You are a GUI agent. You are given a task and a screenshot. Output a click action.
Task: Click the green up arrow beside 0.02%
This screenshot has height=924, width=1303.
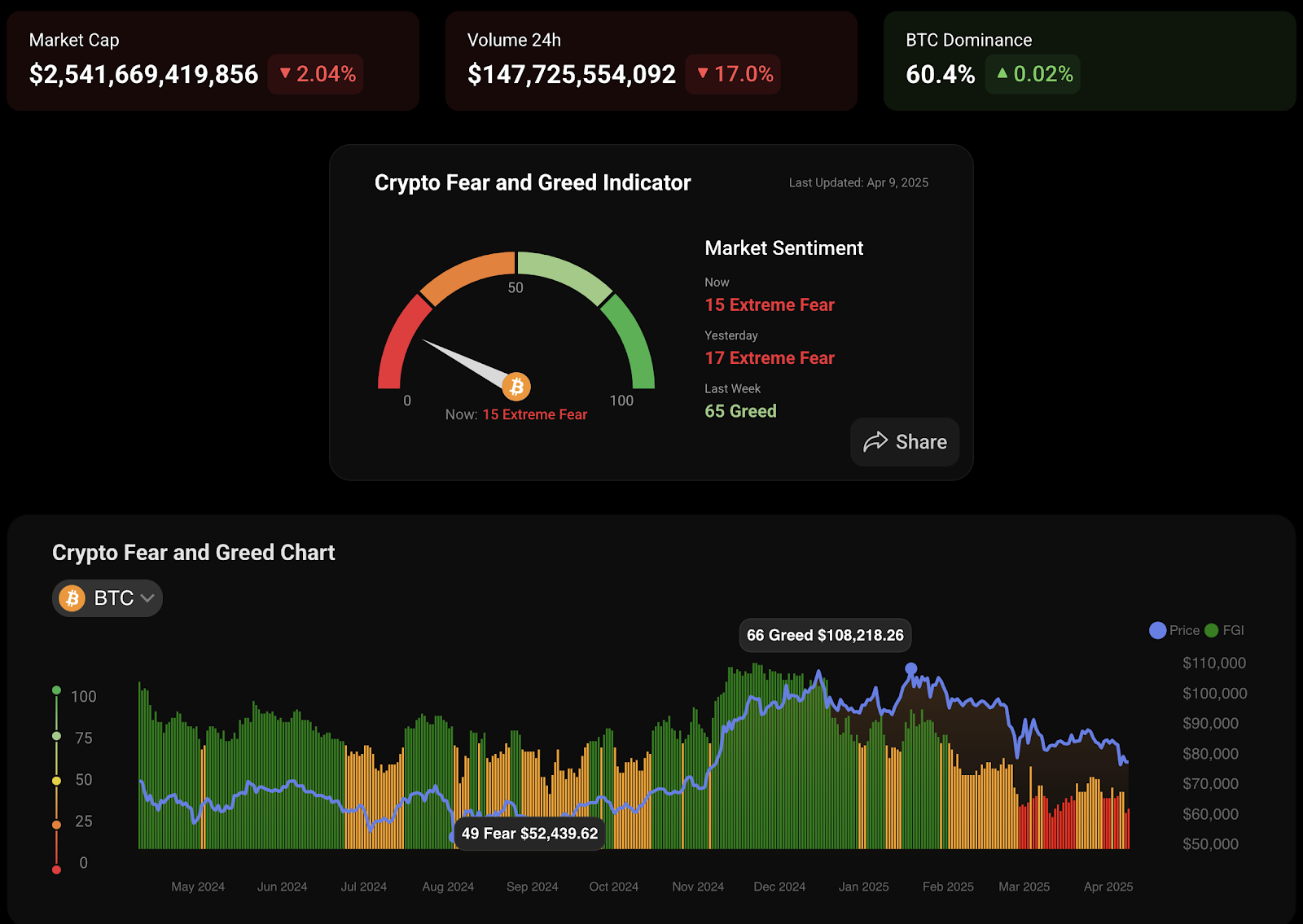click(1002, 73)
